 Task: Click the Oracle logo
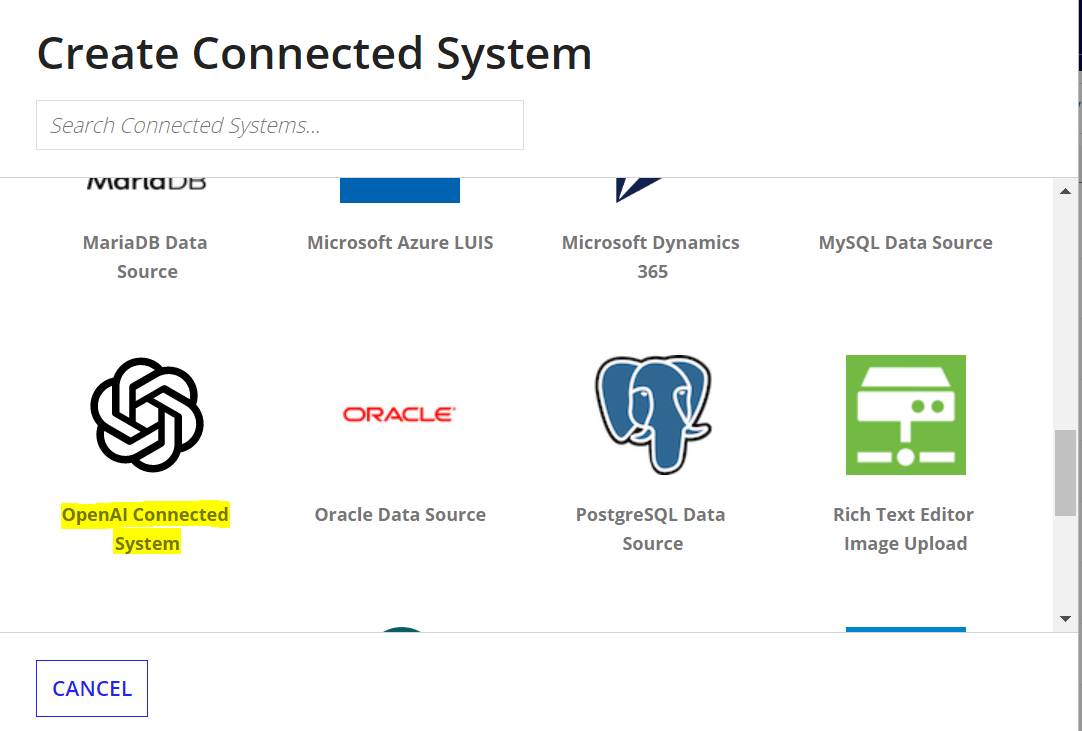[x=399, y=414]
